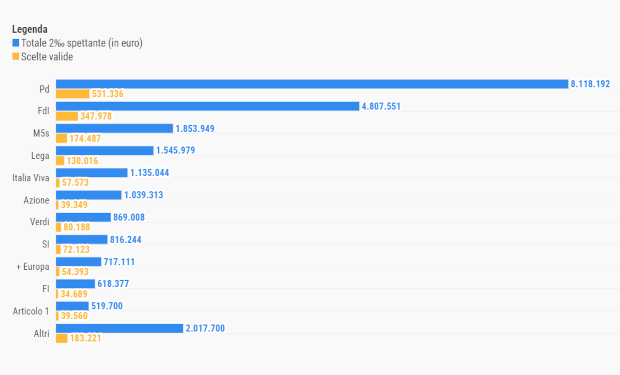Click the 'FI' axis label
The height and width of the screenshot is (375, 620).
click(x=46, y=289)
